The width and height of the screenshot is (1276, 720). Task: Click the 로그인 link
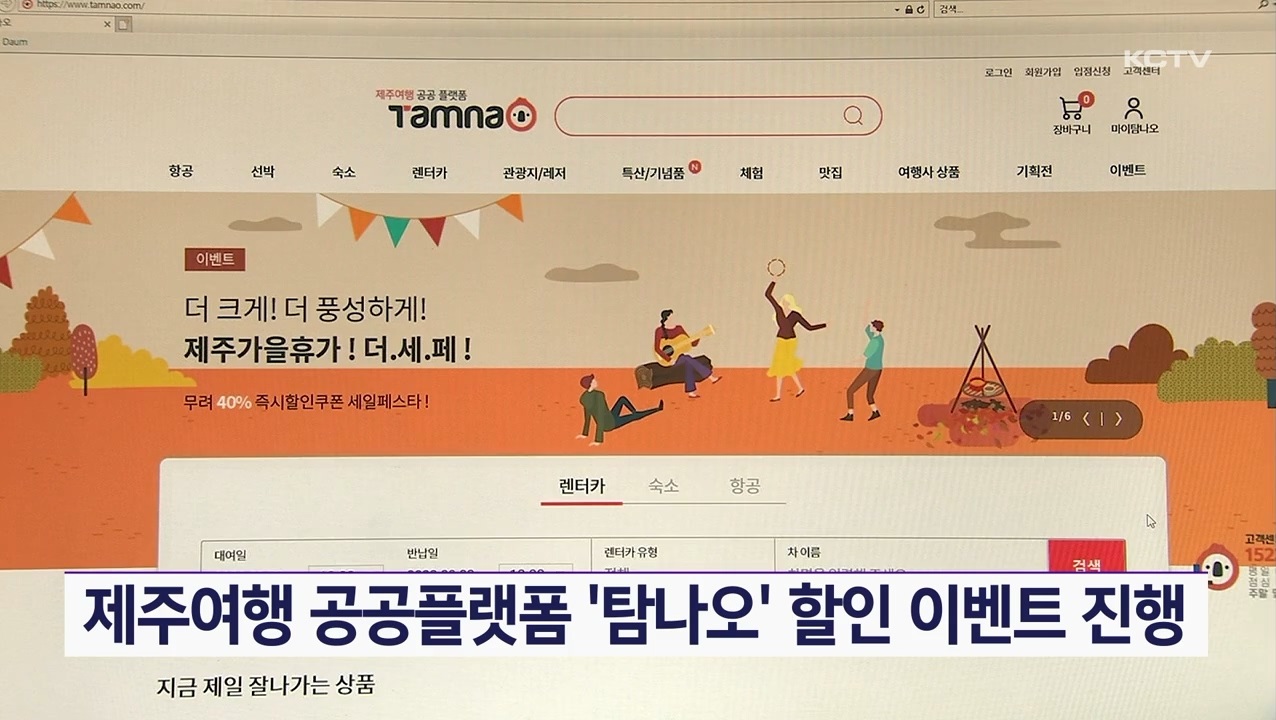pos(998,72)
